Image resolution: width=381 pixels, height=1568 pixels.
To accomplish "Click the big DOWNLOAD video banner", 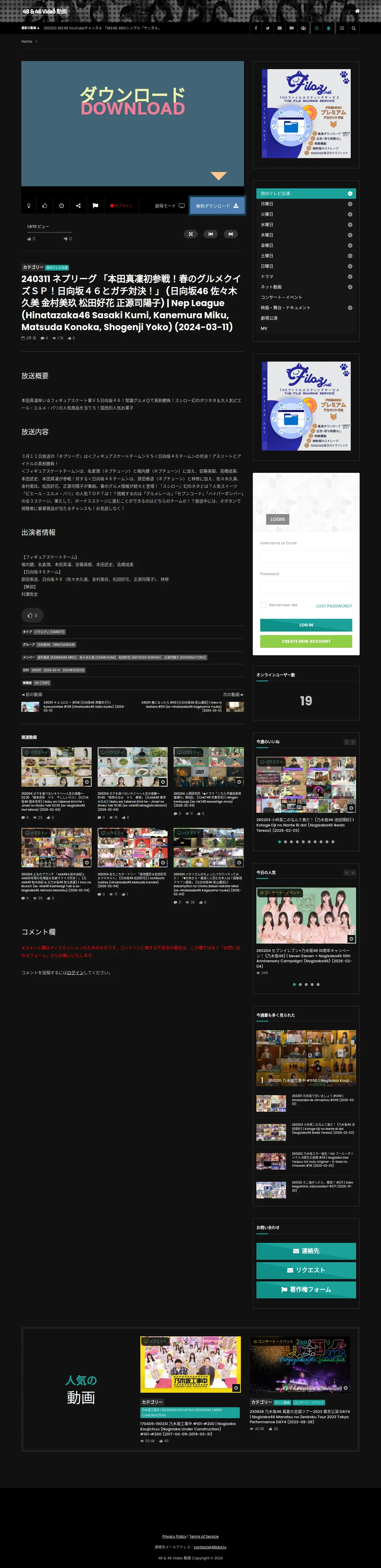I will [x=133, y=124].
